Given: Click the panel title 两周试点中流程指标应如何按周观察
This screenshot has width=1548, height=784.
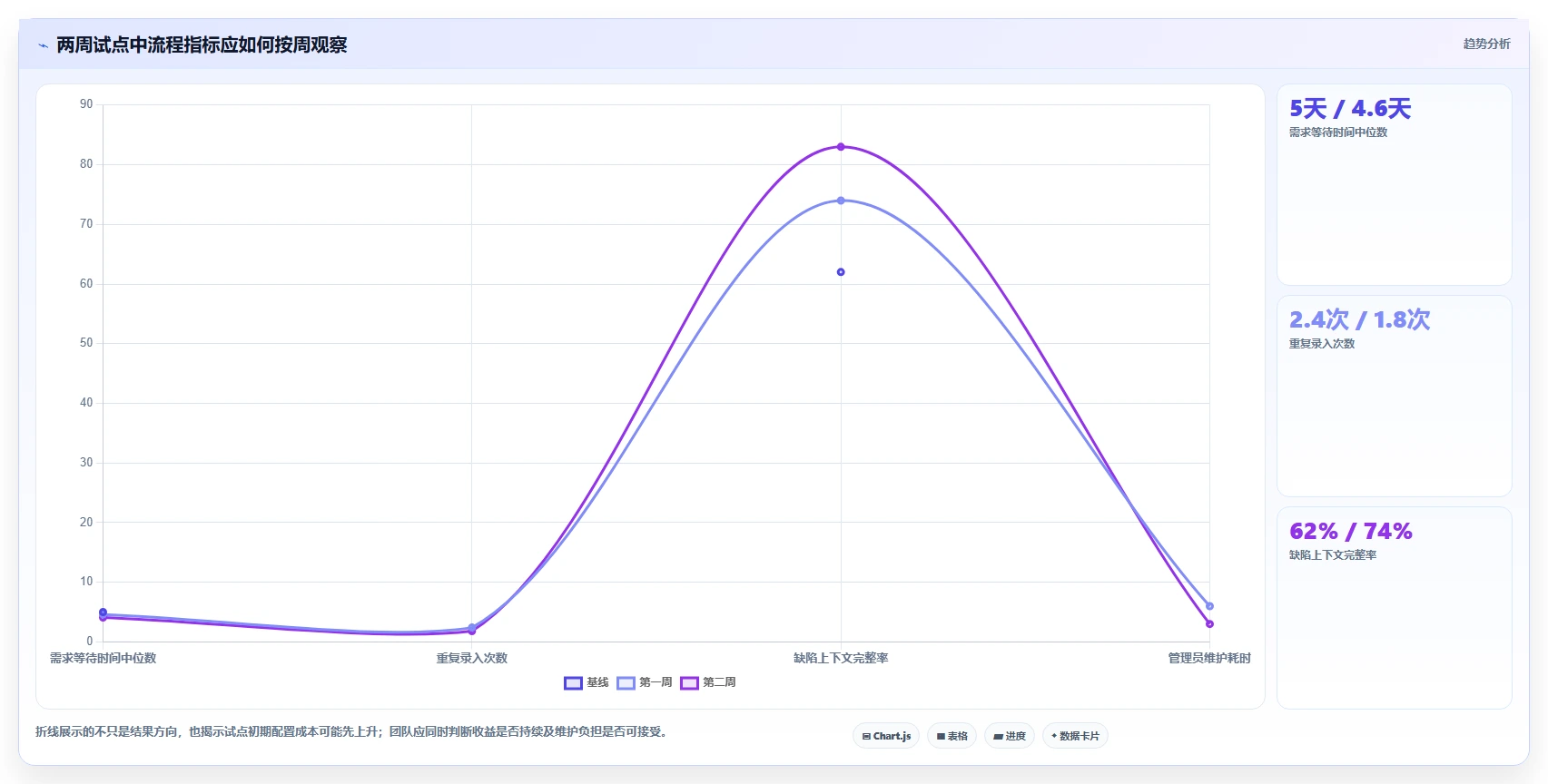Looking at the screenshot, I should pos(202,44).
